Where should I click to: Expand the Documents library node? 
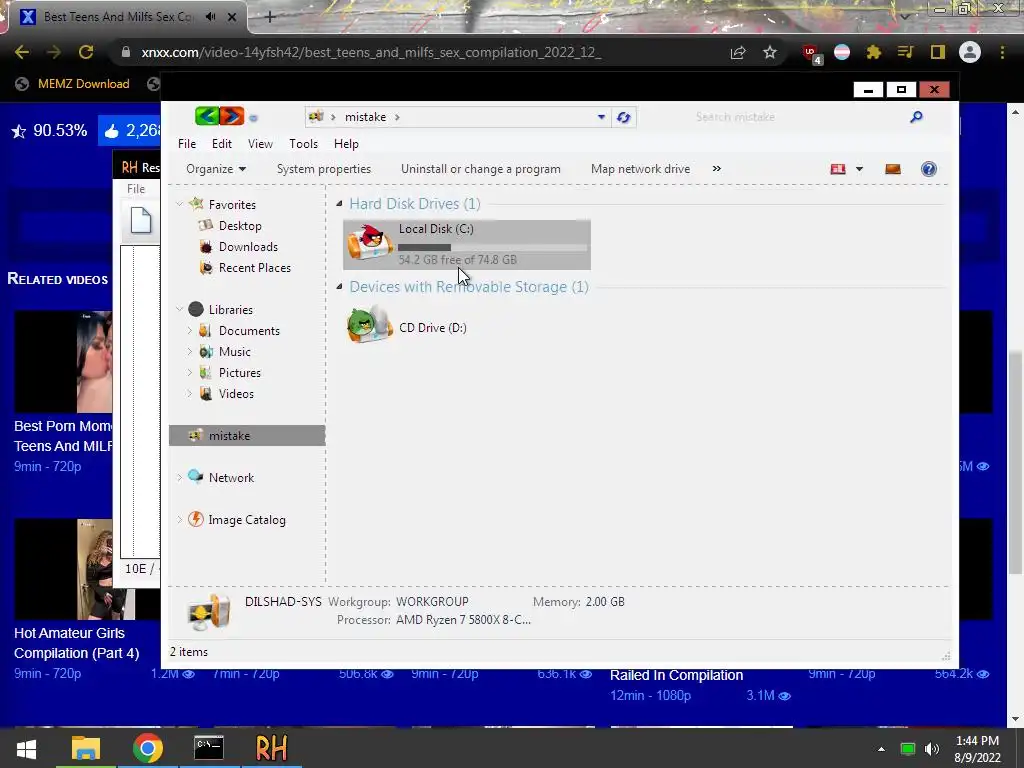coord(189,330)
